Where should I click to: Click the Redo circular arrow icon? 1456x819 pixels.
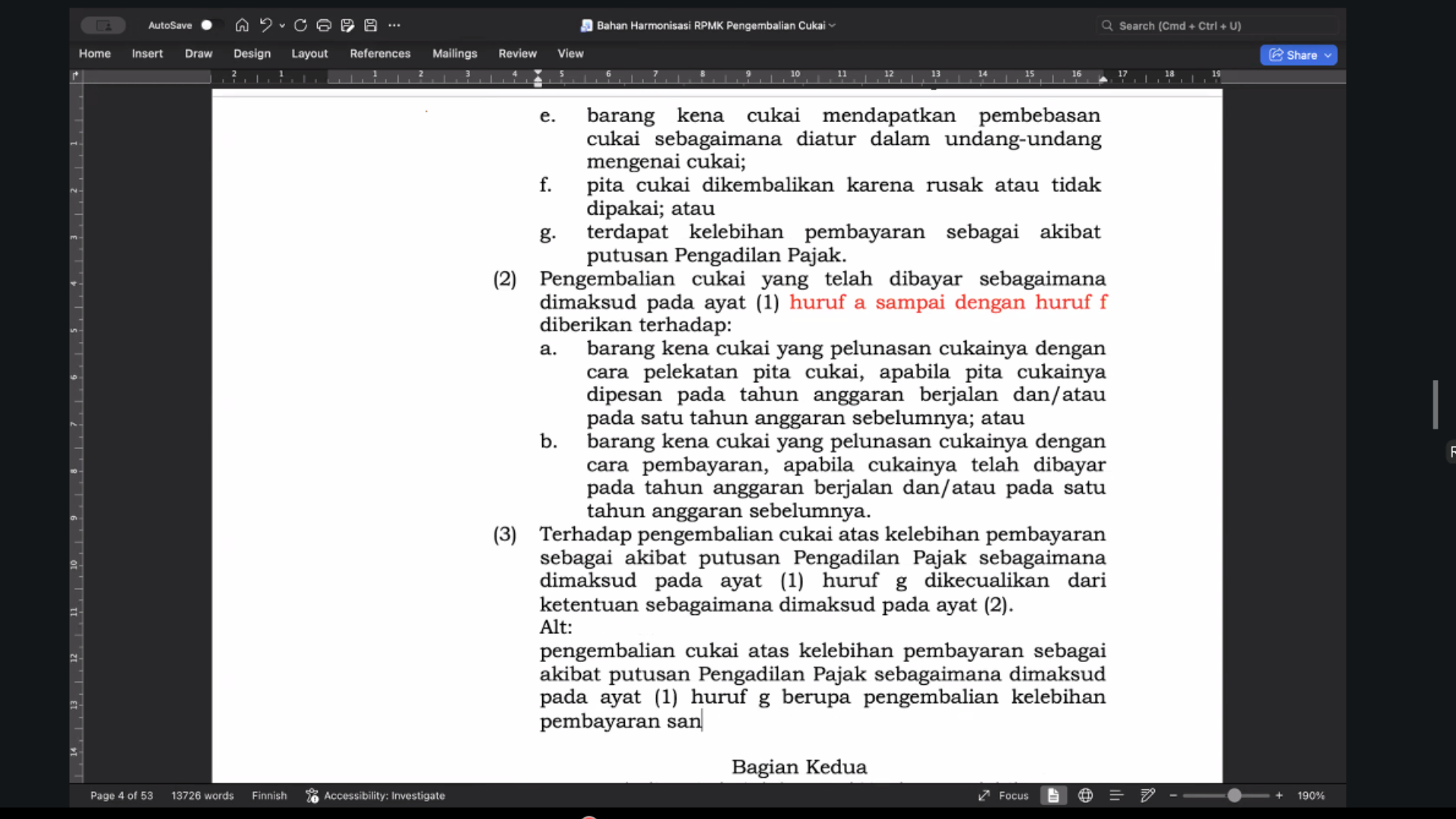300,25
